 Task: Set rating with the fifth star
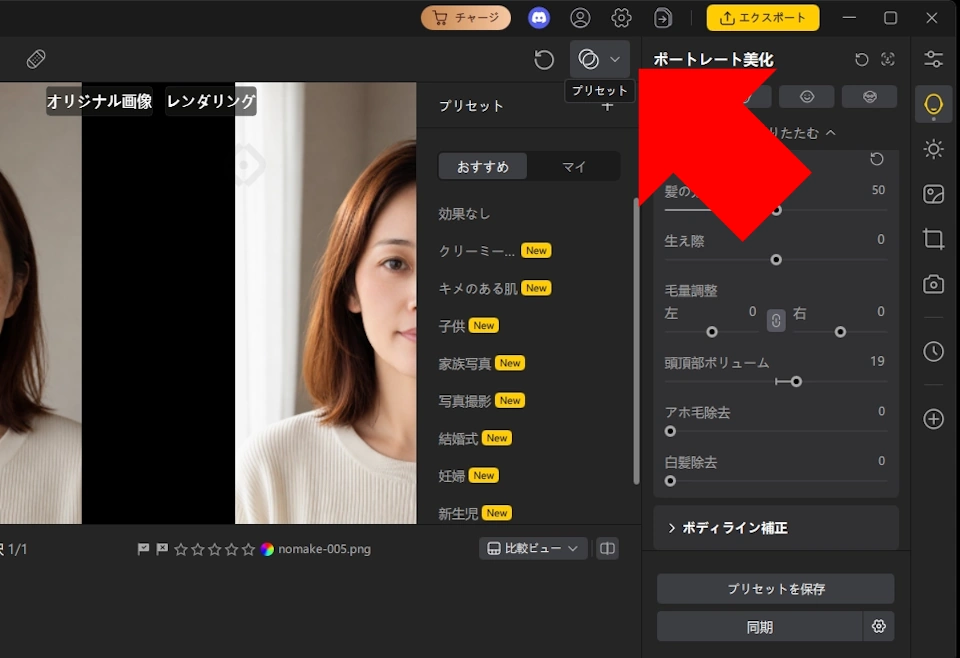pyautogui.click(x=248, y=549)
